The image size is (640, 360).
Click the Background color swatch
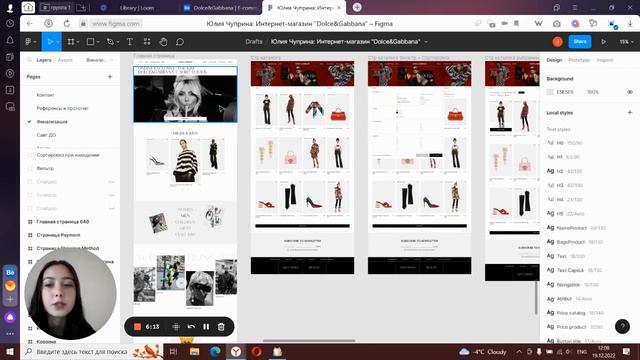coord(550,92)
